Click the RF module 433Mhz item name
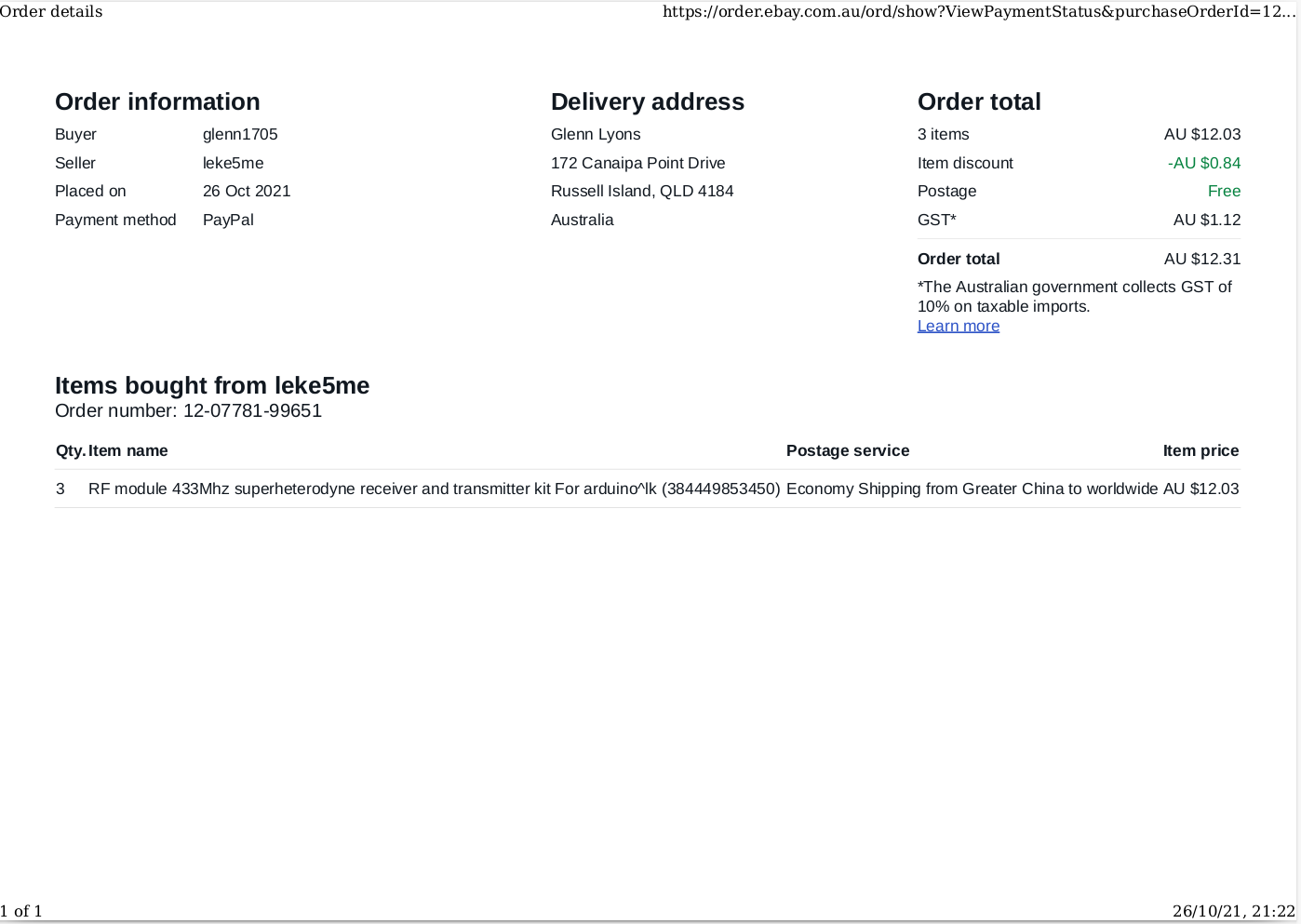 point(434,489)
